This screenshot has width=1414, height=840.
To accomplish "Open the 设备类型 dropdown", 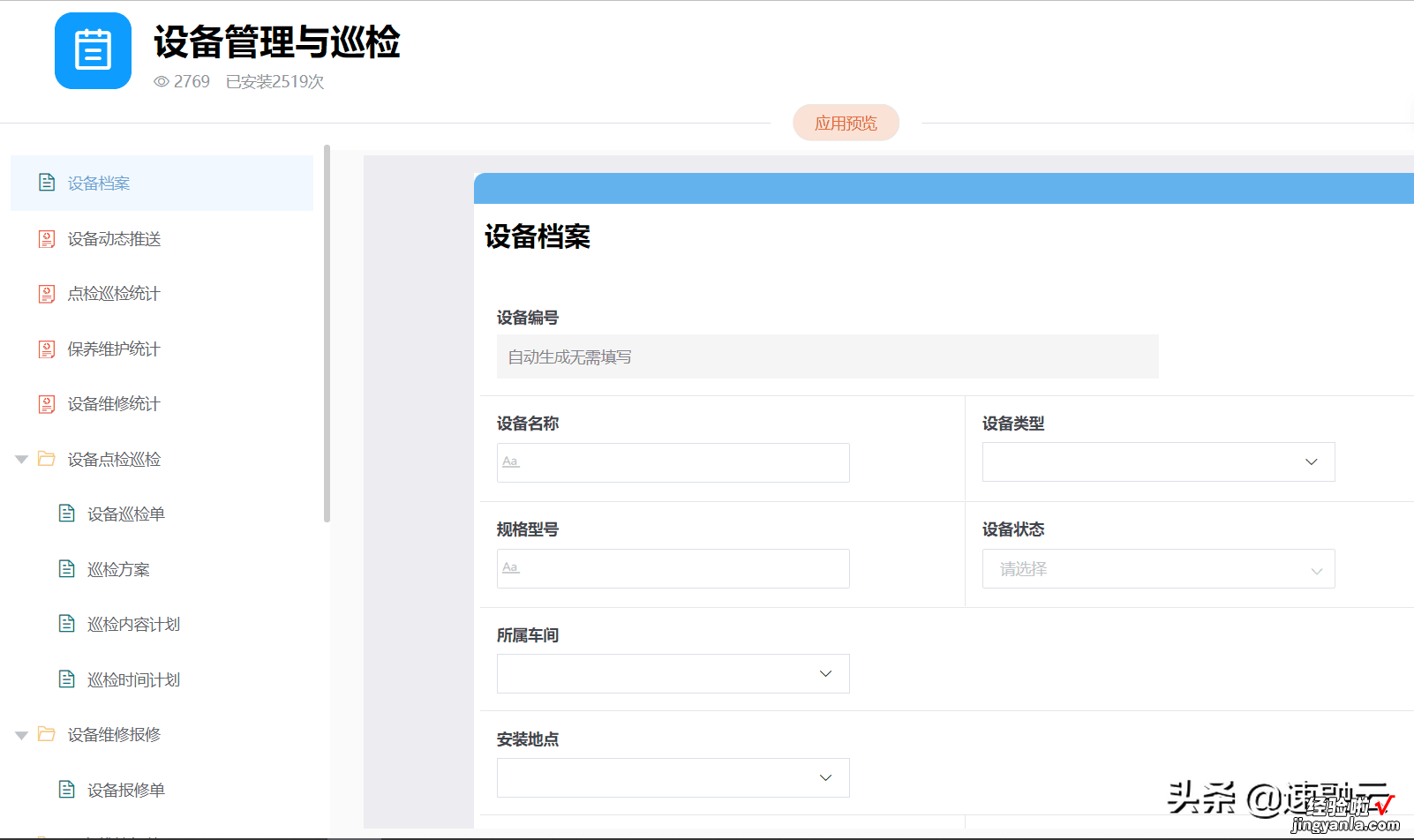I will point(1158,461).
